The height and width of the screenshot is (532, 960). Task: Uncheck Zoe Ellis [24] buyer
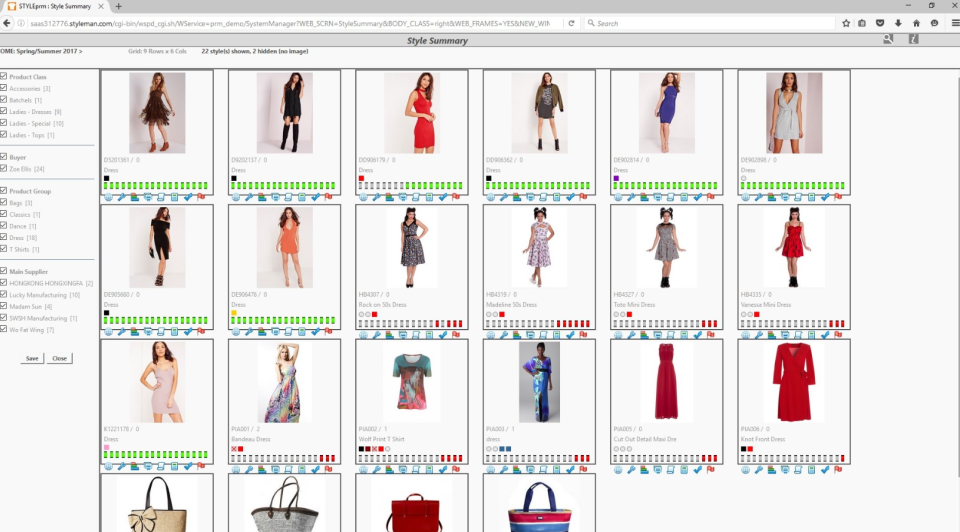4,168
